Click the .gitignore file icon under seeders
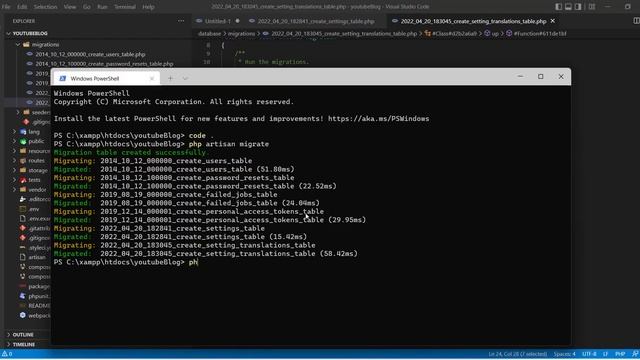Screen dimensions: 640x360 [26, 122]
